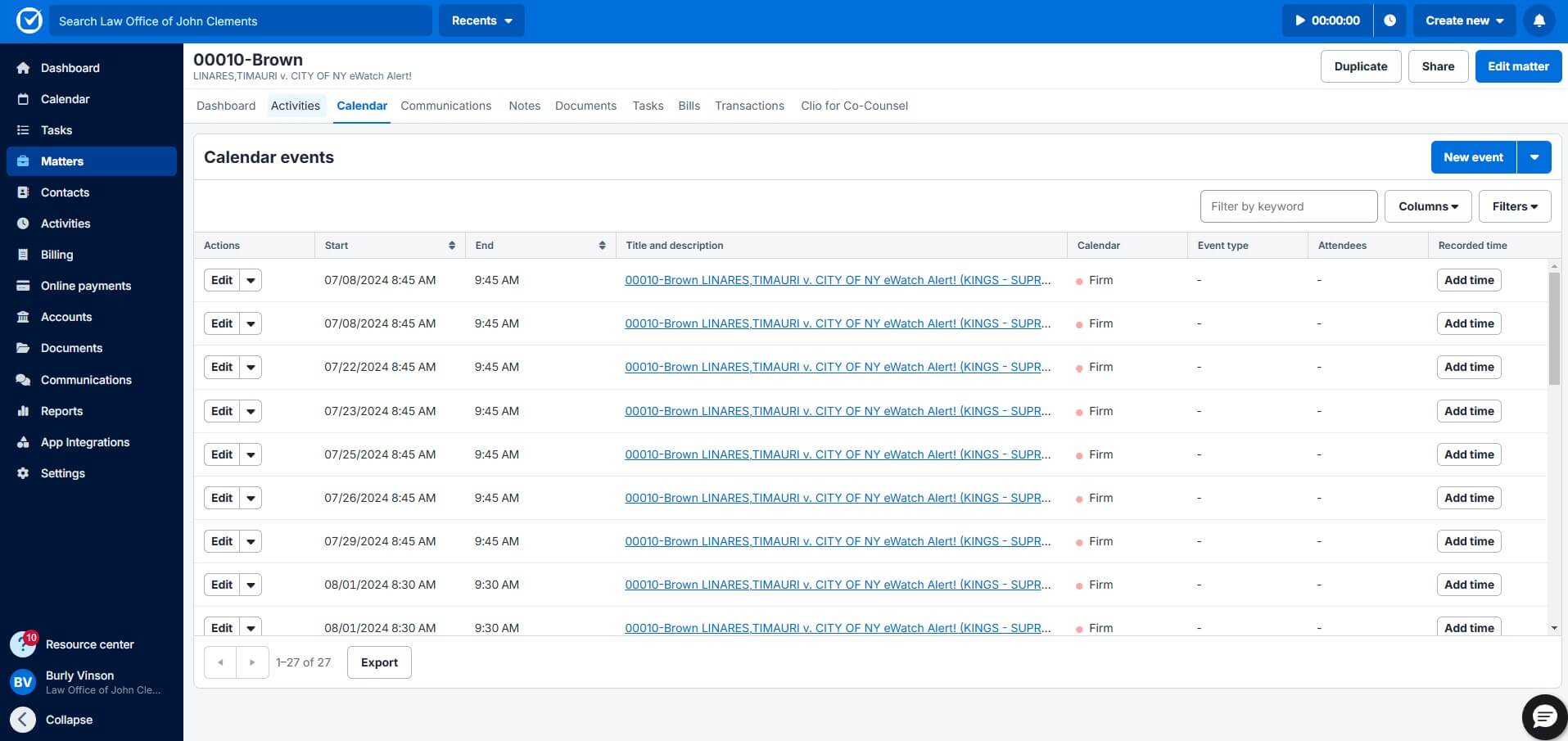Switch to the matter Dashboard tab
Image resolution: width=1568 pixels, height=741 pixels.
tap(226, 106)
